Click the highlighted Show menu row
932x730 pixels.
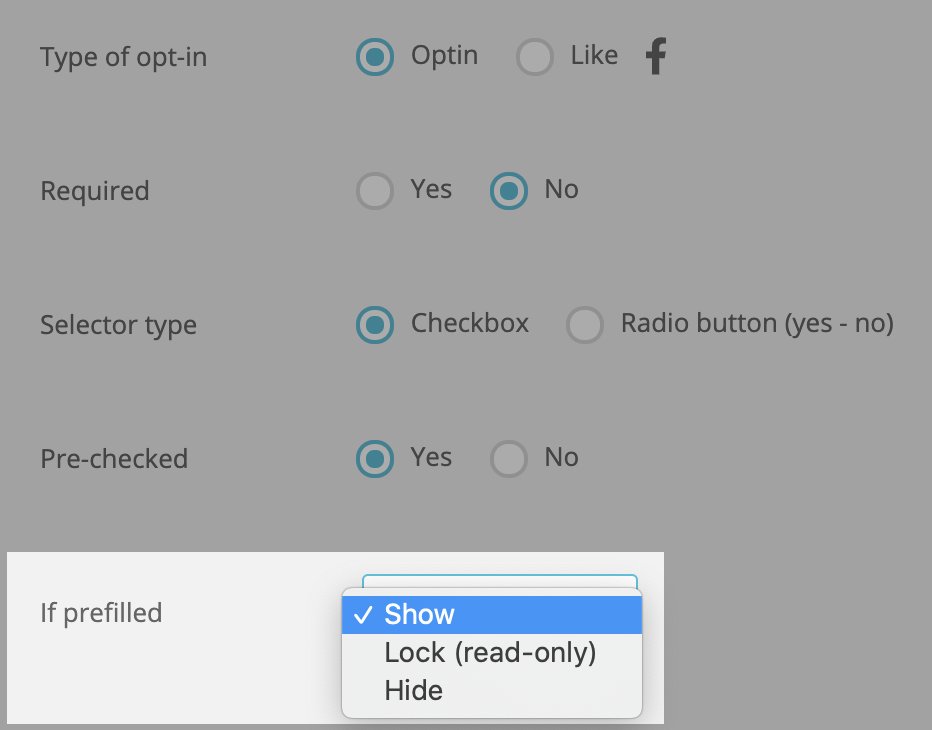(490, 614)
